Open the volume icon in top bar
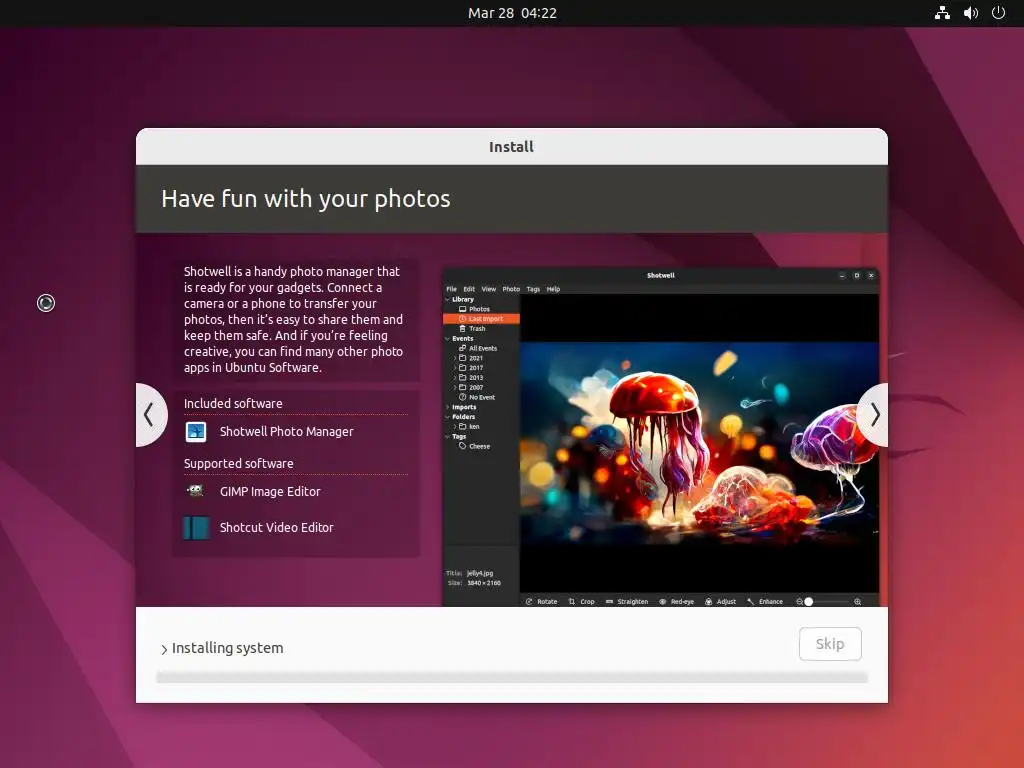 [x=970, y=13]
